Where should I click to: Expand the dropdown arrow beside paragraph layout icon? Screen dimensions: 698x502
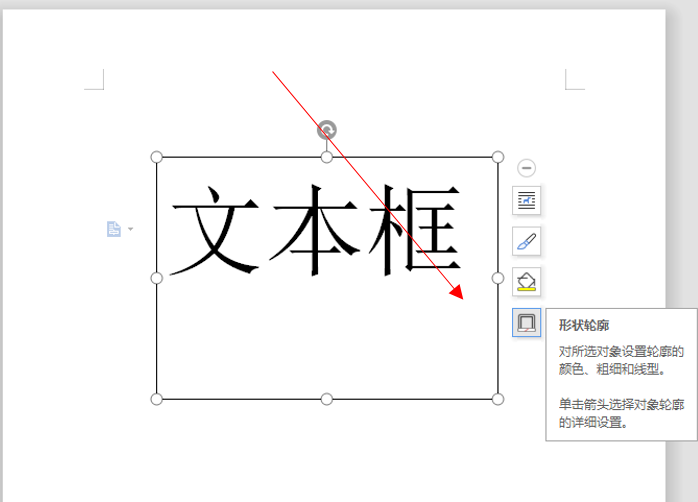130,229
